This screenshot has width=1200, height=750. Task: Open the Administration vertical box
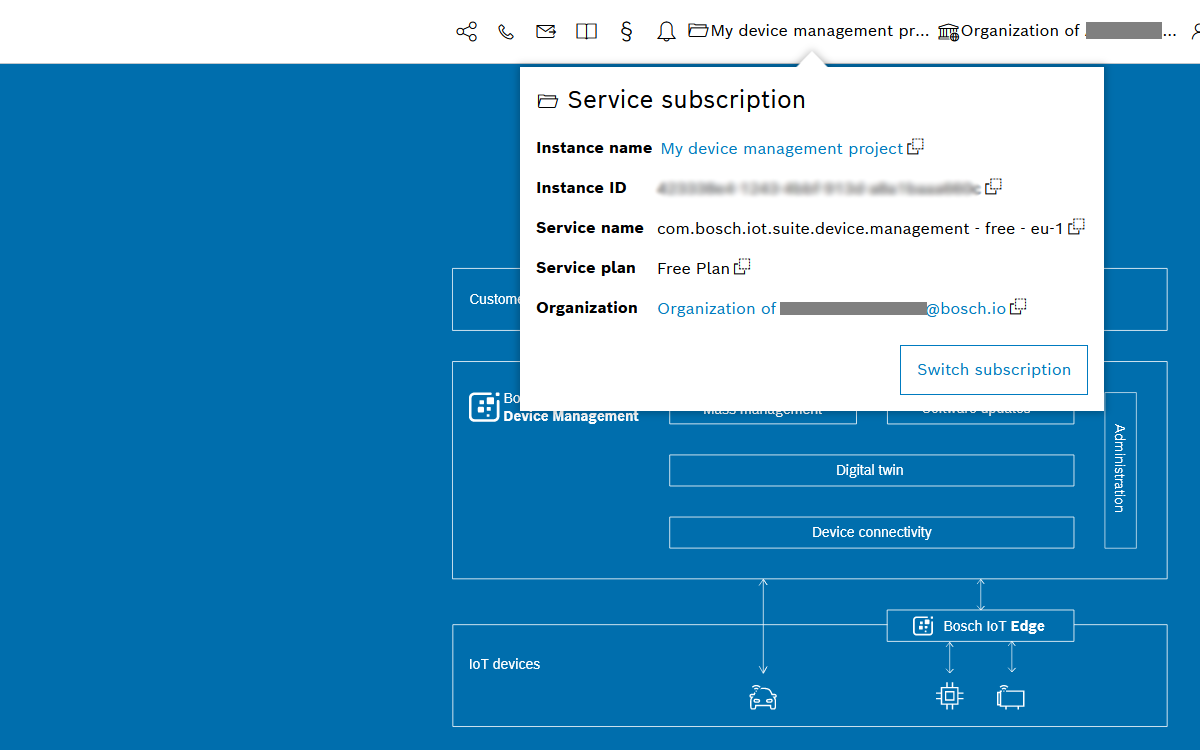[x=1120, y=470]
